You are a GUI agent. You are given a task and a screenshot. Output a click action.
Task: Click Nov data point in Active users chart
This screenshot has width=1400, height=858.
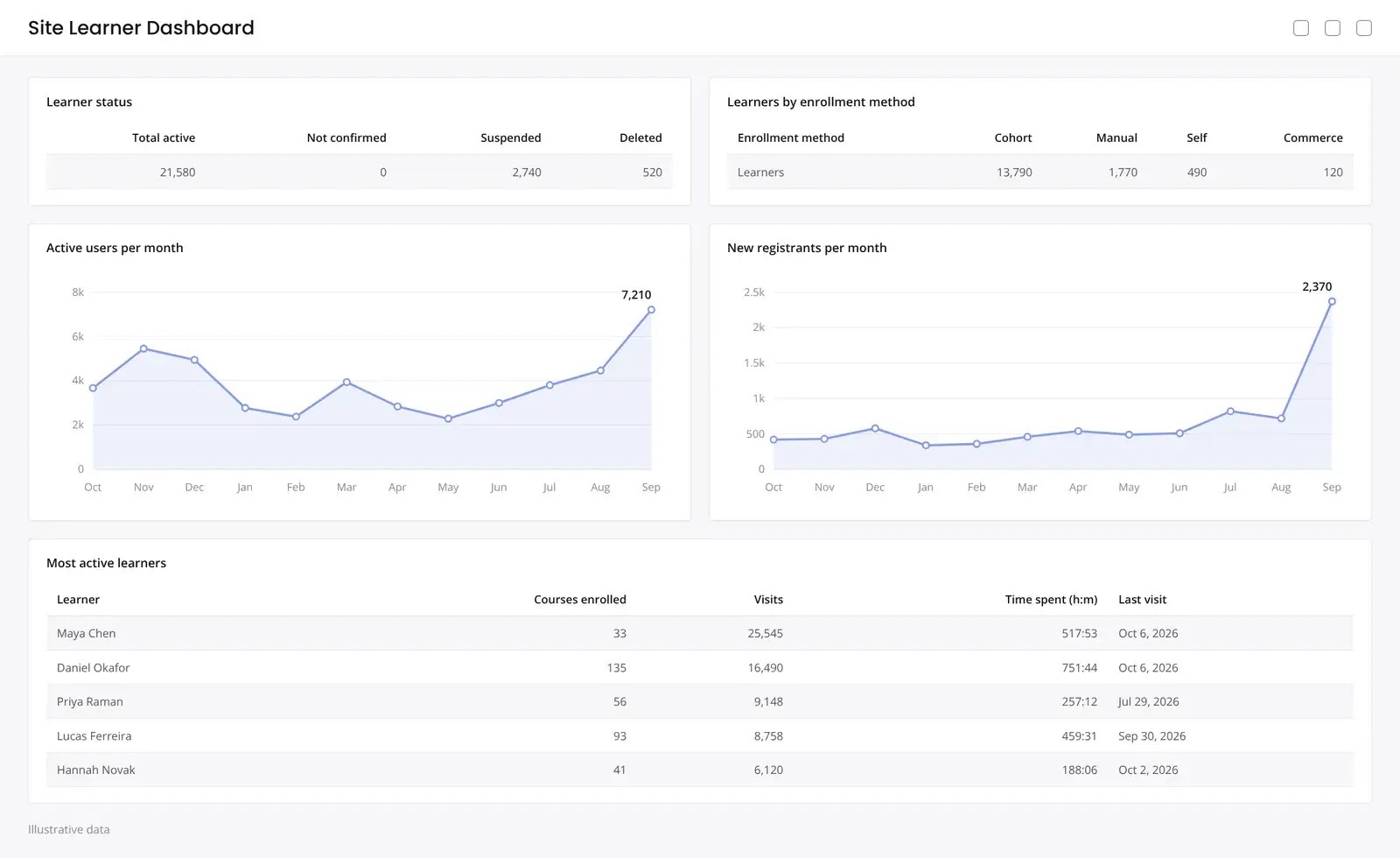(x=143, y=348)
